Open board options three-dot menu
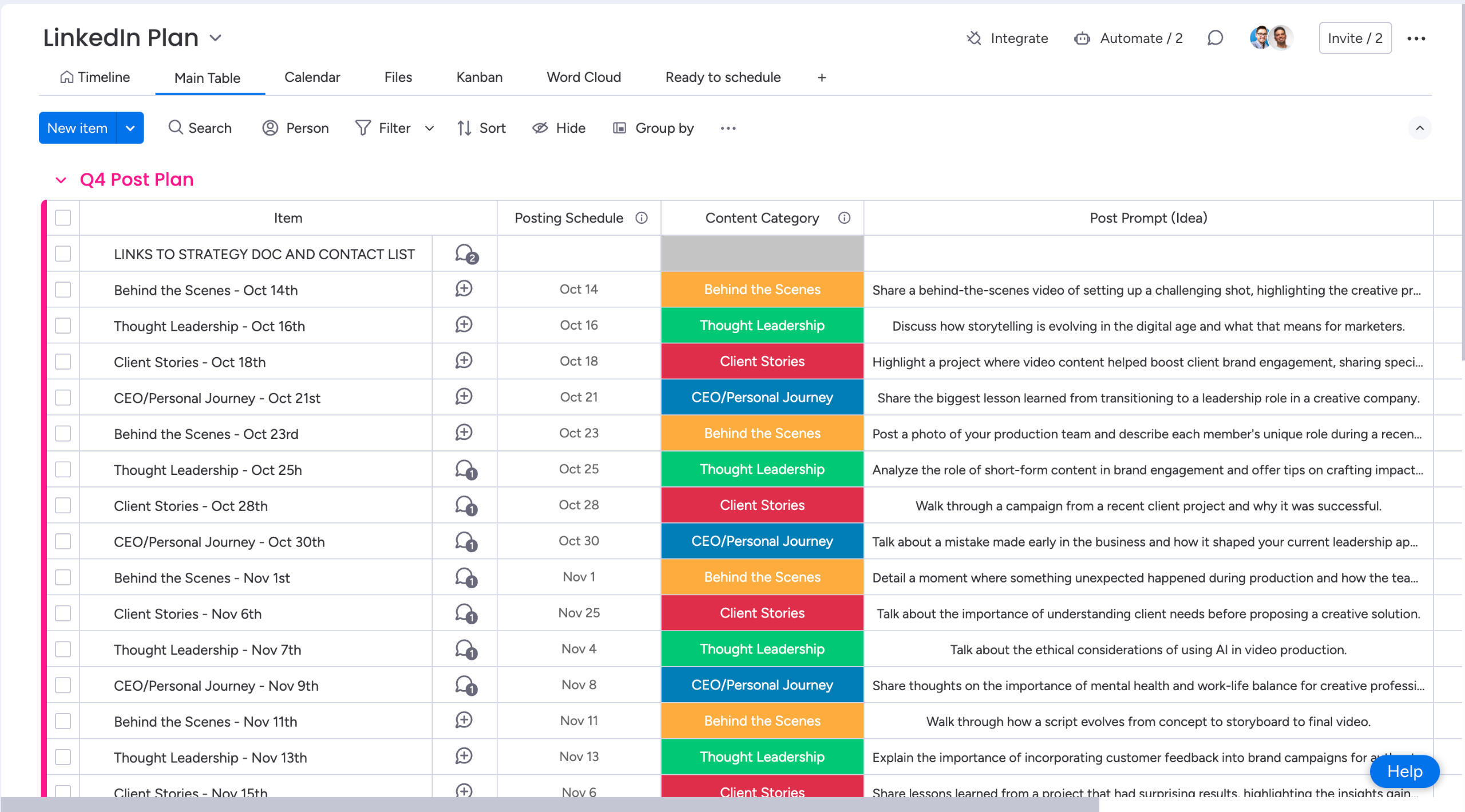 coord(1416,38)
